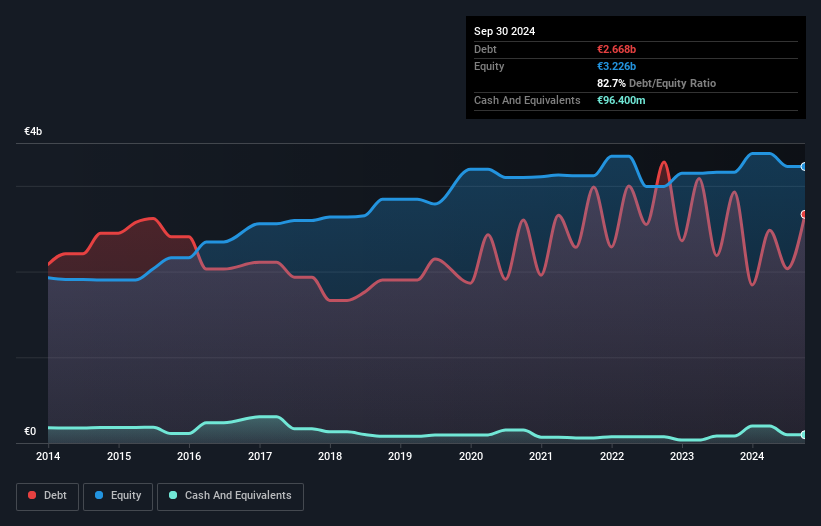Image resolution: width=821 pixels, height=526 pixels.
Task: Click the €96.400m cash value in tooltip
Action: 621,100
